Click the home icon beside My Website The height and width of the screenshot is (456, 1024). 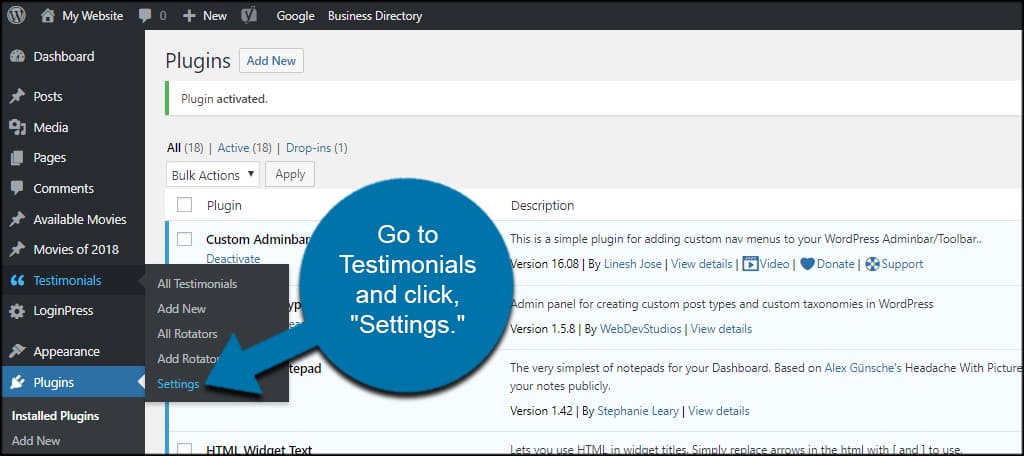(48, 16)
